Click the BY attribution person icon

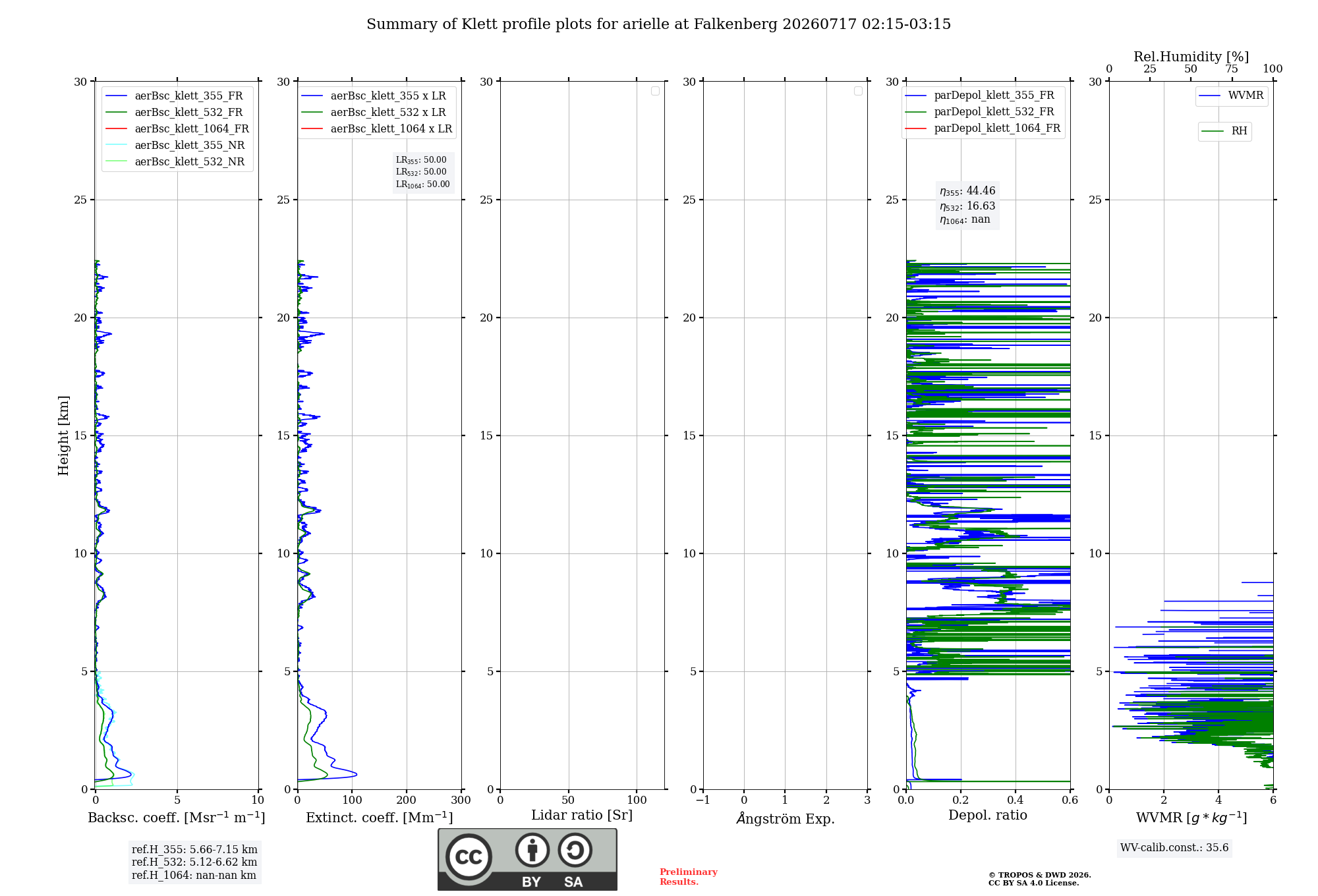[x=532, y=850]
